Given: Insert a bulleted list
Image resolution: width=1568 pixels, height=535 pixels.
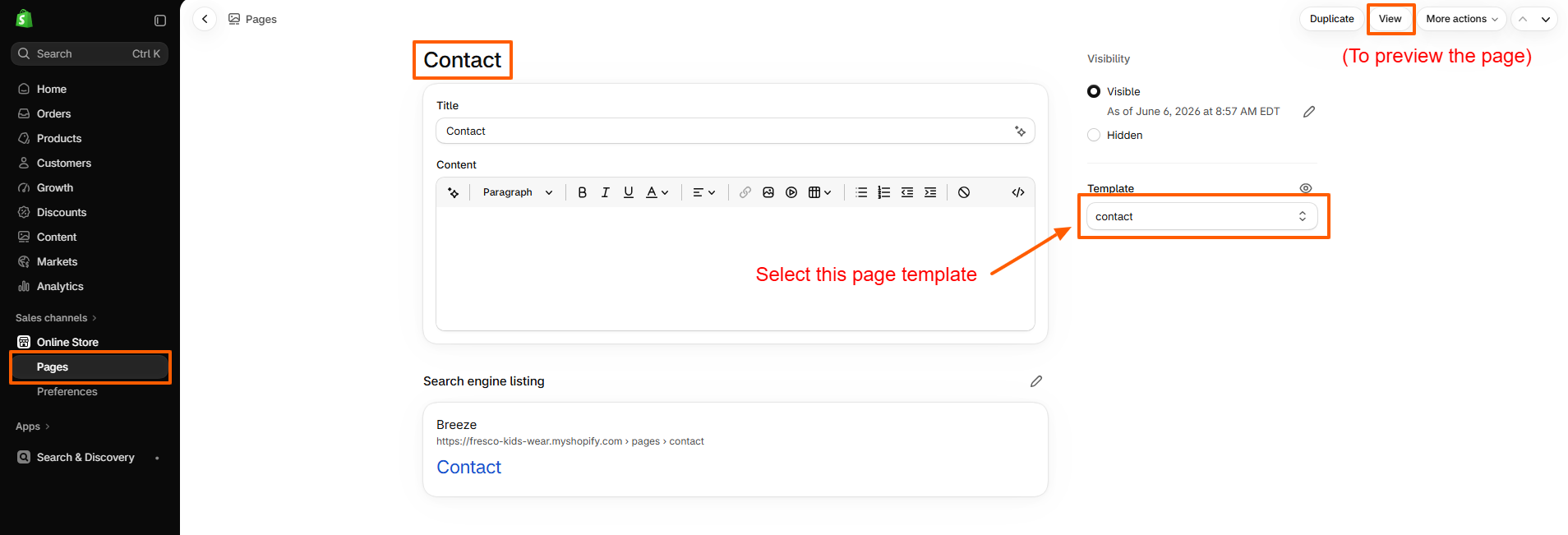Looking at the screenshot, I should (x=861, y=192).
